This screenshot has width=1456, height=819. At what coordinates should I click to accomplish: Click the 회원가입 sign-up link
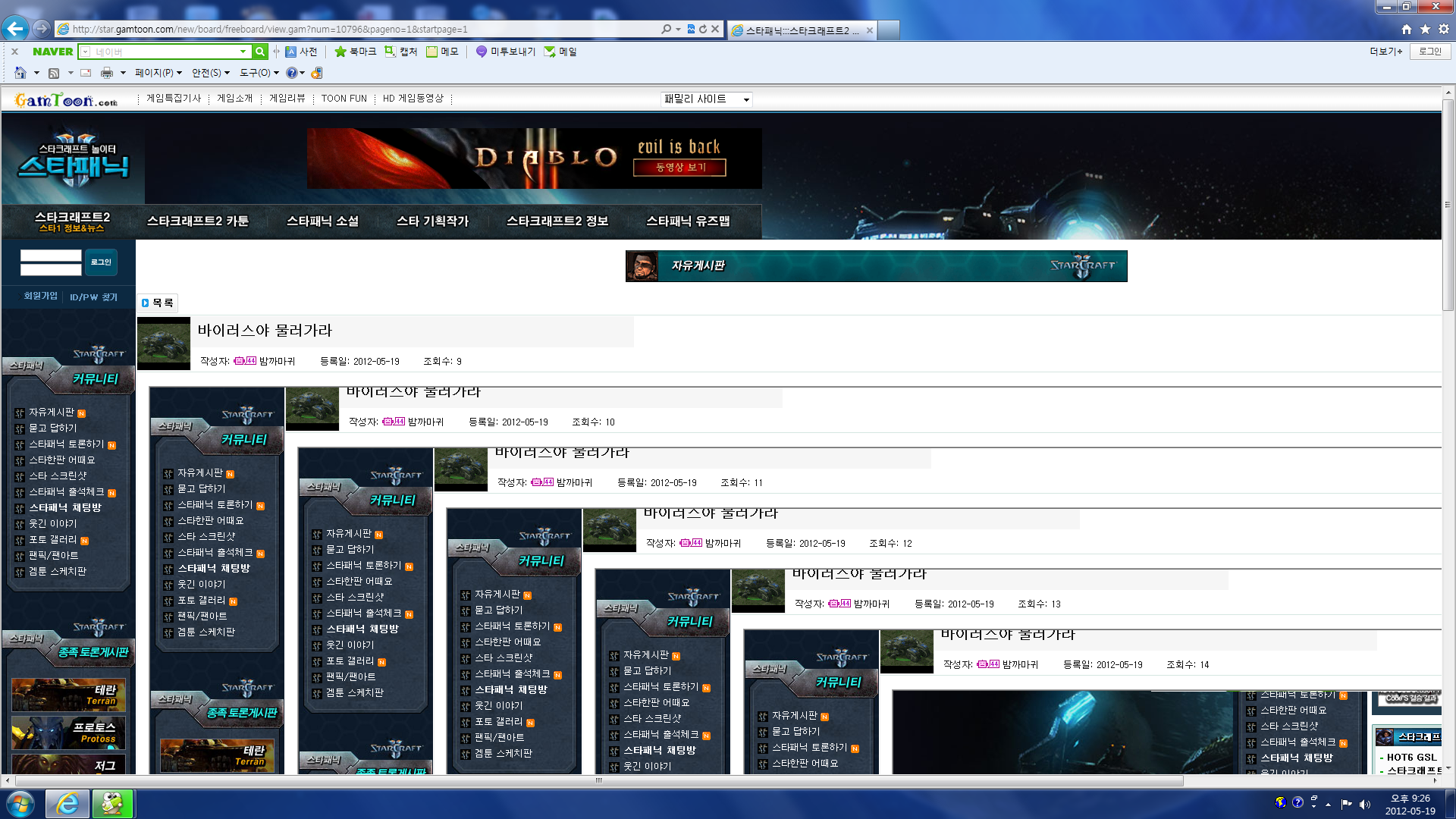tap(40, 296)
